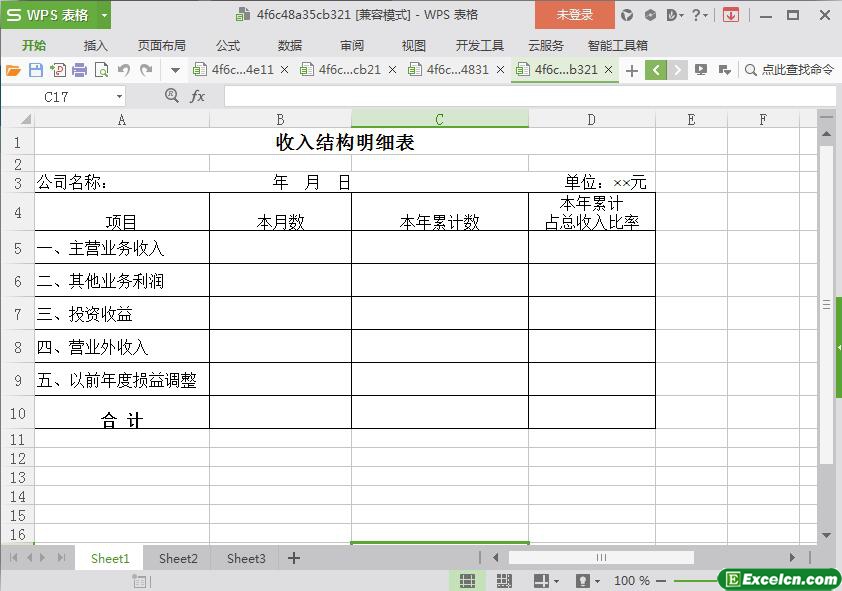This screenshot has height=591, width=842.
Task: Select Sheet1 worksheet tab
Action: coord(110,559)
